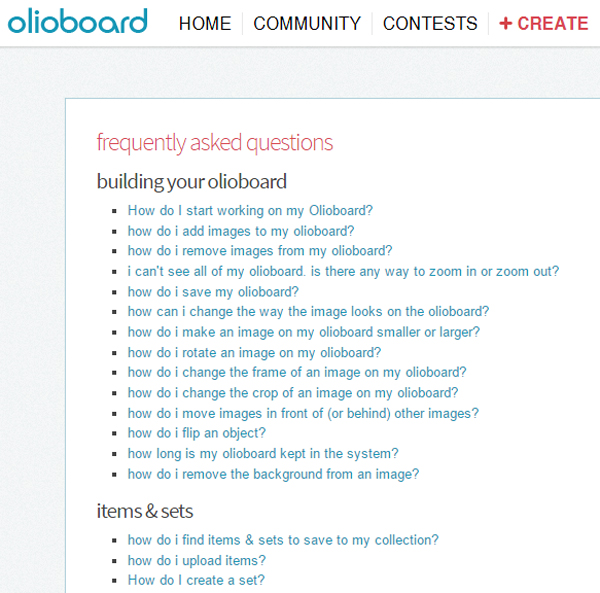The width and height of the screenshot is (600, 593).
Task: Go to the COMMUNITY page
Action: pyautogui.click(x=307, y=23)
